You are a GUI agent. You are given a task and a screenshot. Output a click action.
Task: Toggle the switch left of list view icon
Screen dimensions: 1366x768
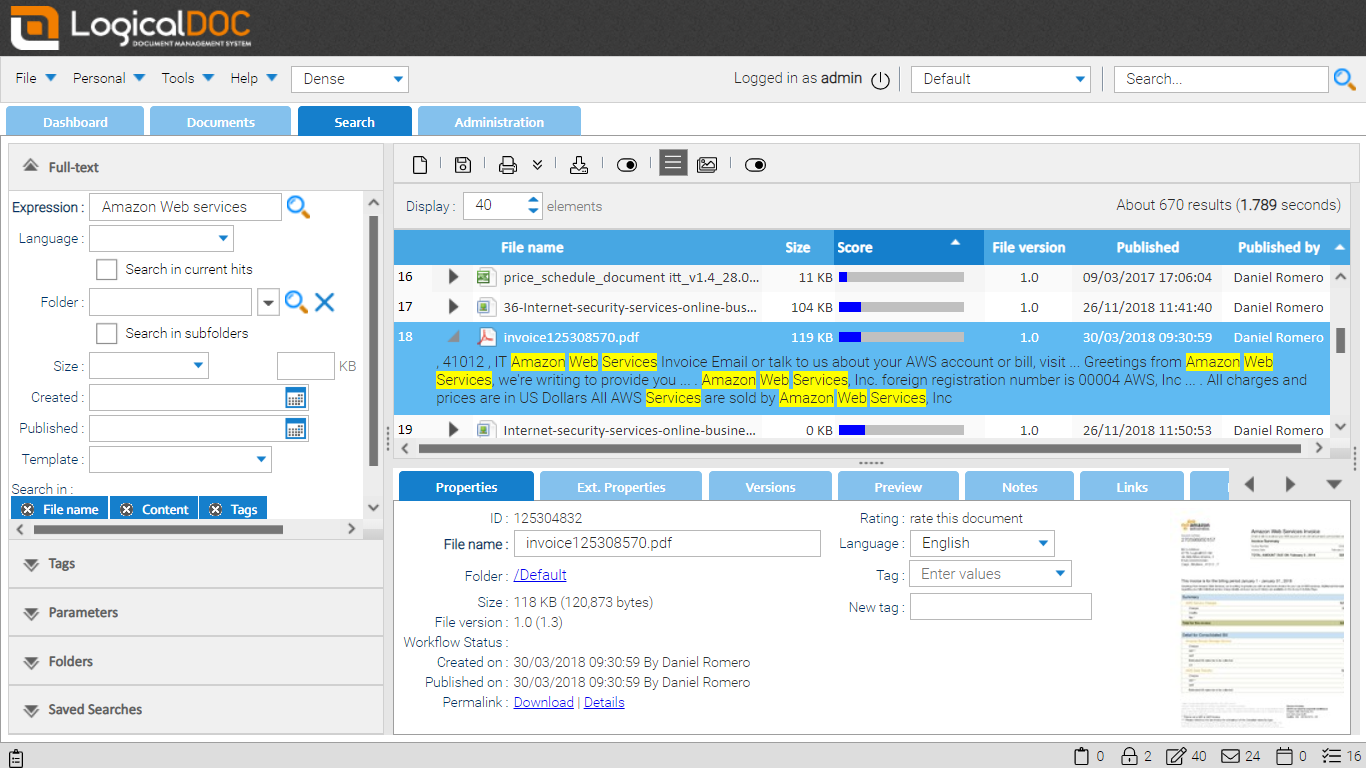pos(627,163)
